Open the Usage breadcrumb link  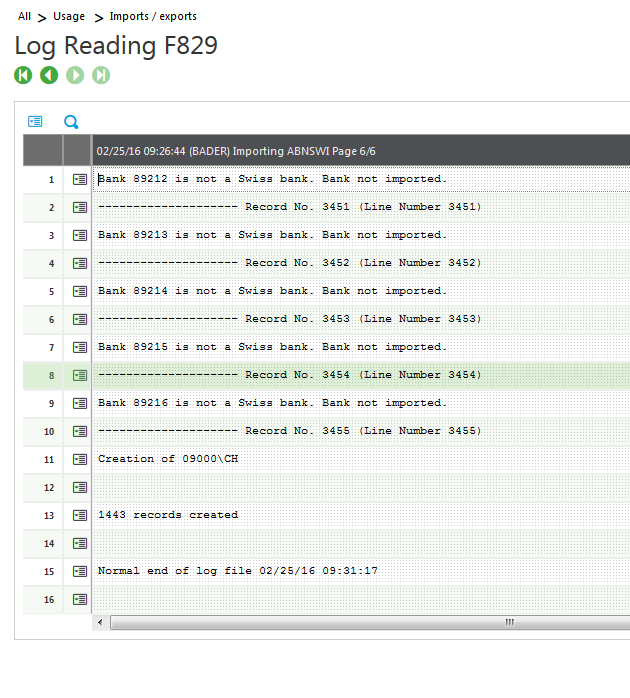click(69, 16)
